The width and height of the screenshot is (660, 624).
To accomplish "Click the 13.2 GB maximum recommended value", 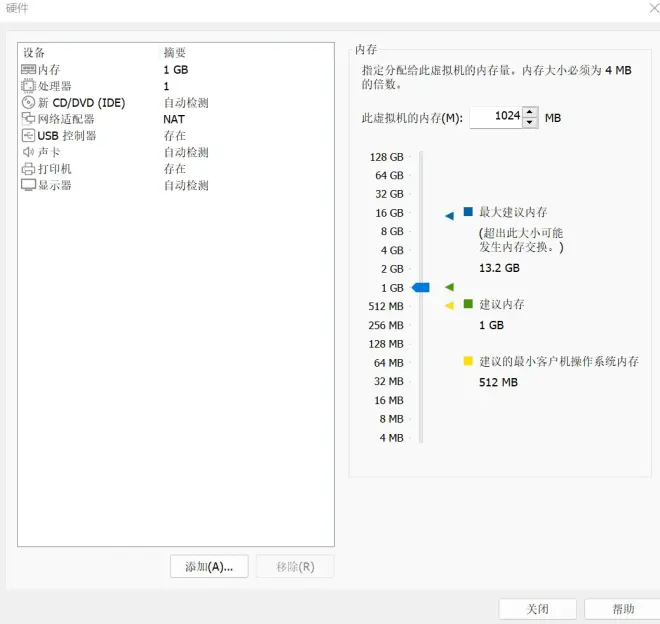I will 499,268.
